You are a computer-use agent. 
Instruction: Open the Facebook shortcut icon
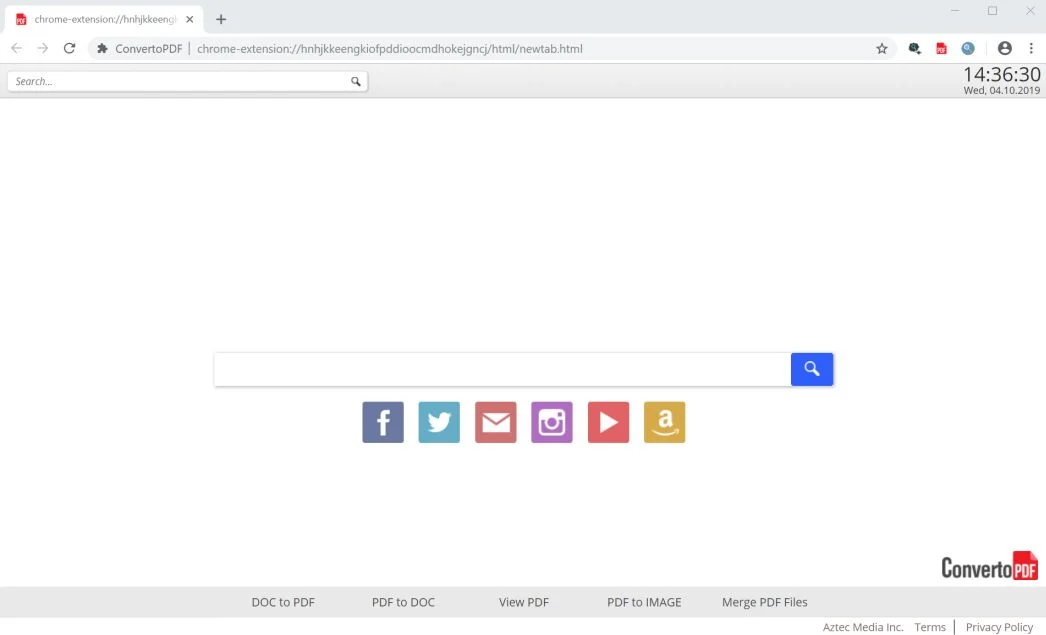(x=383, y=422)
